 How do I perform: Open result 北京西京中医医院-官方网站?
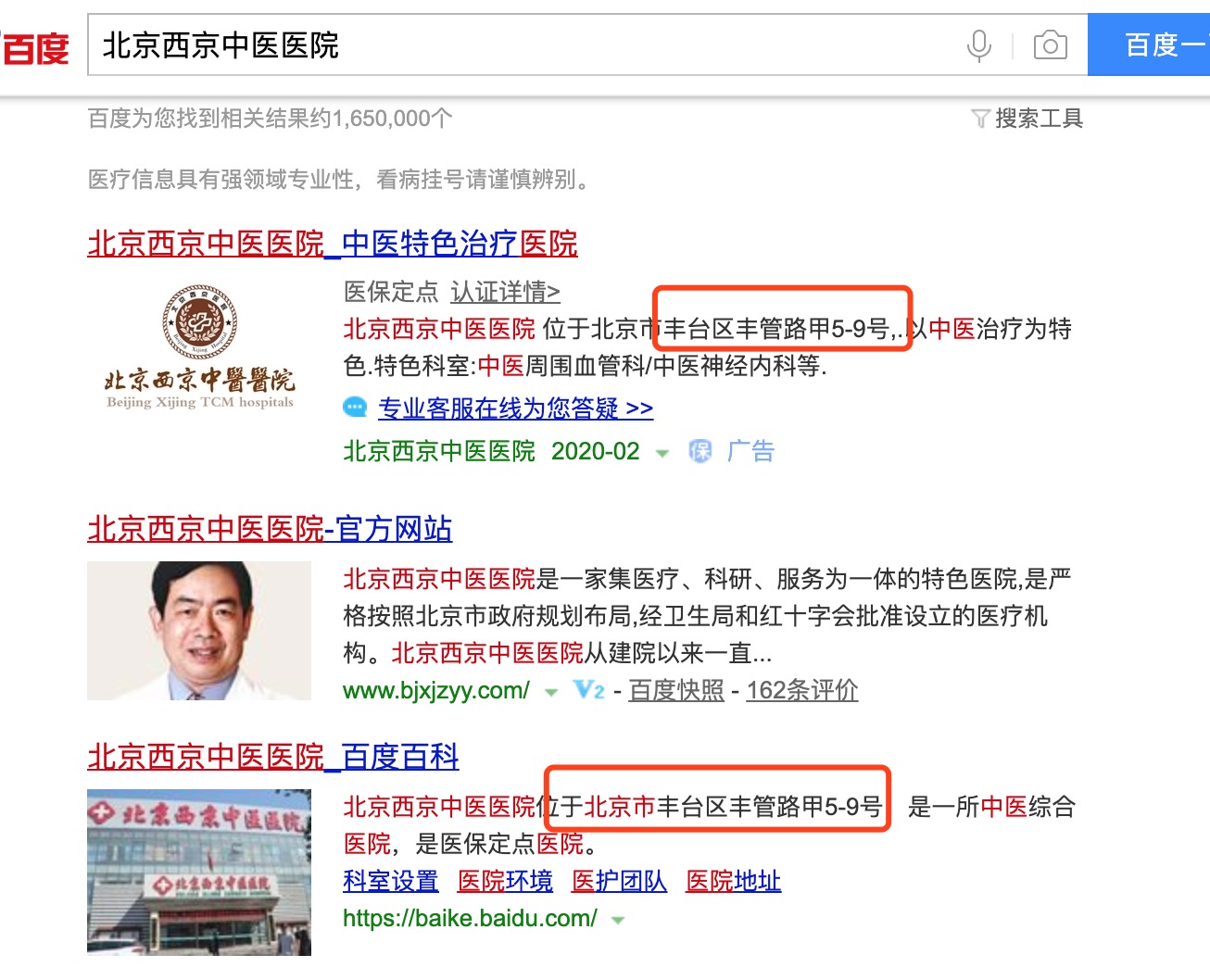coord(270,529)
